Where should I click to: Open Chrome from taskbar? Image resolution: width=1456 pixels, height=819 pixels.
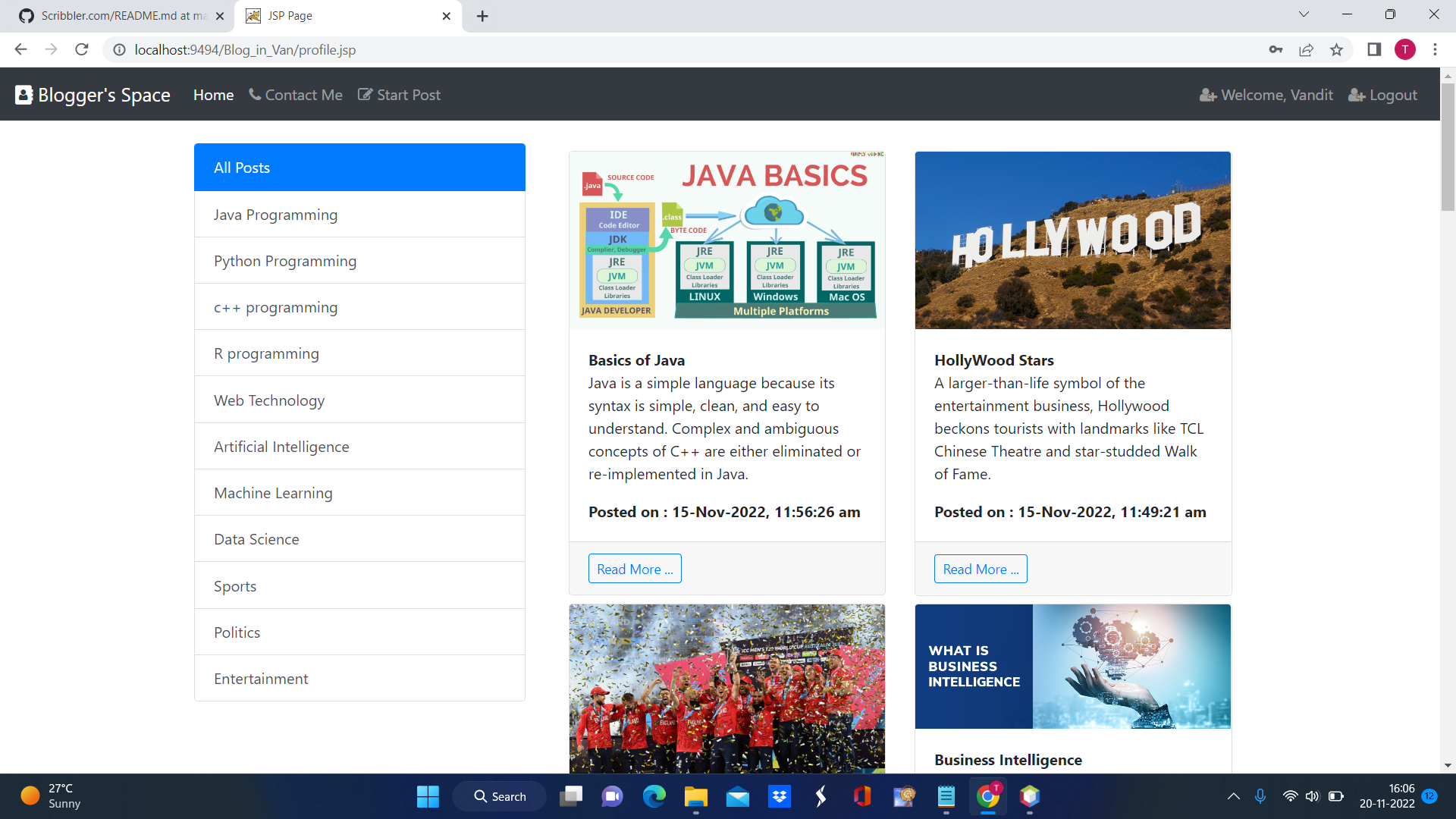[x=987, y=796]
